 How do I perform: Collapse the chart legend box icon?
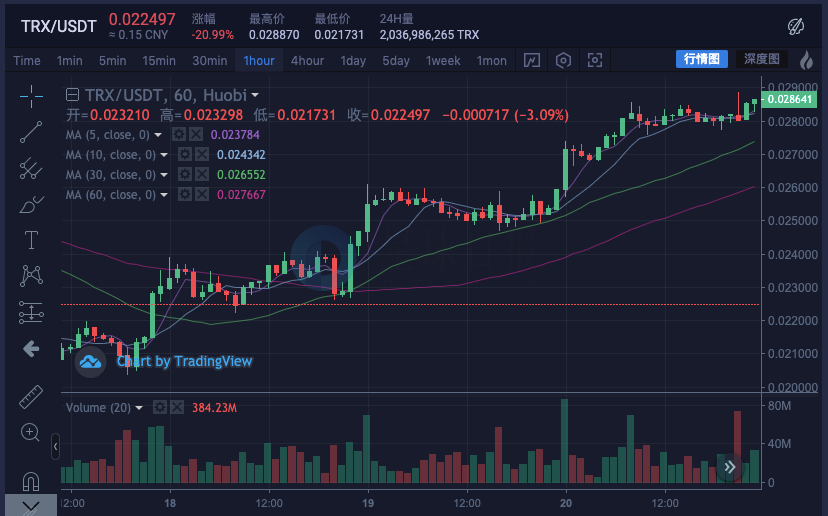click(72, 95)
